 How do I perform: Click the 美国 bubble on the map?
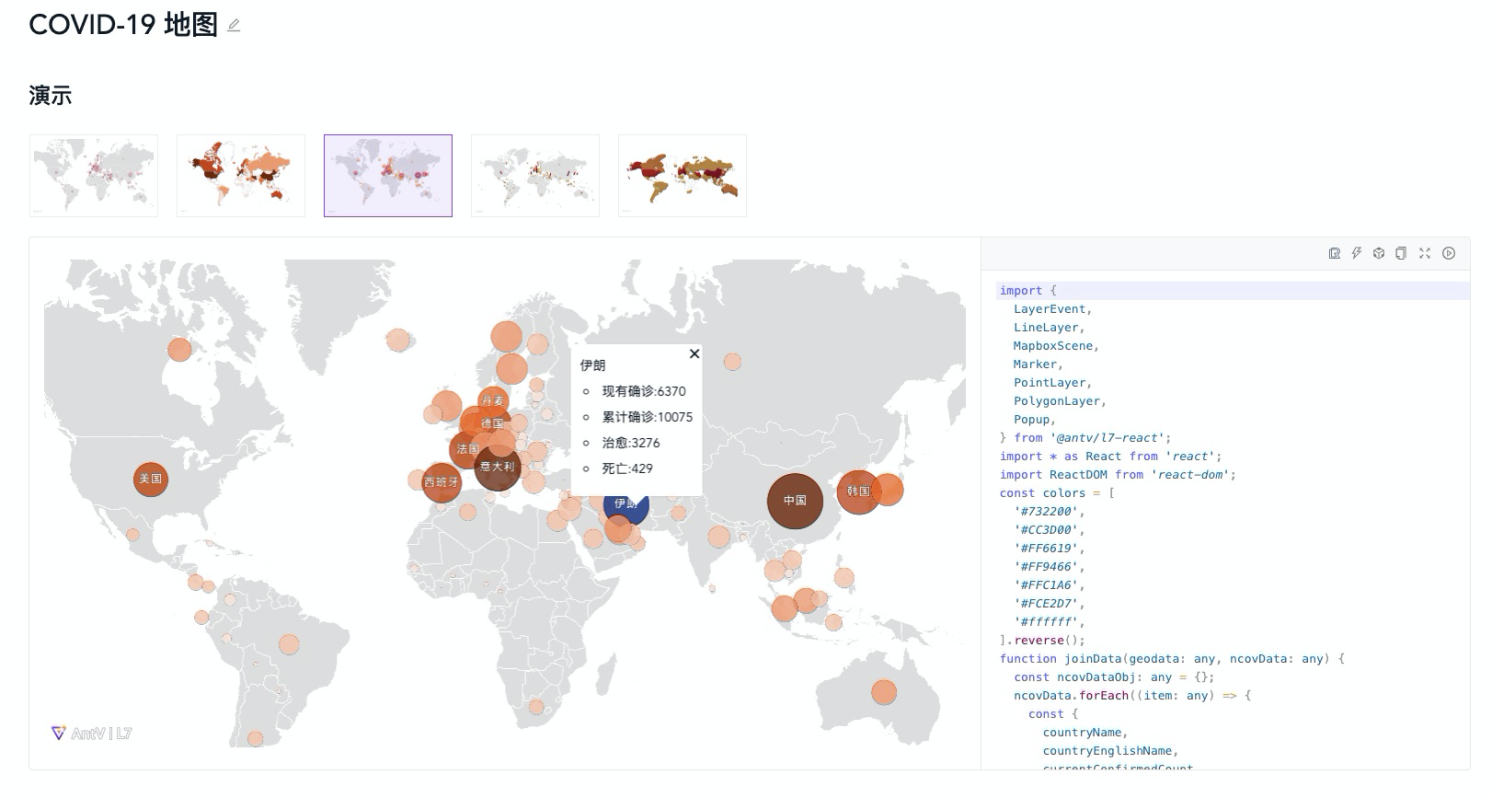151,479
